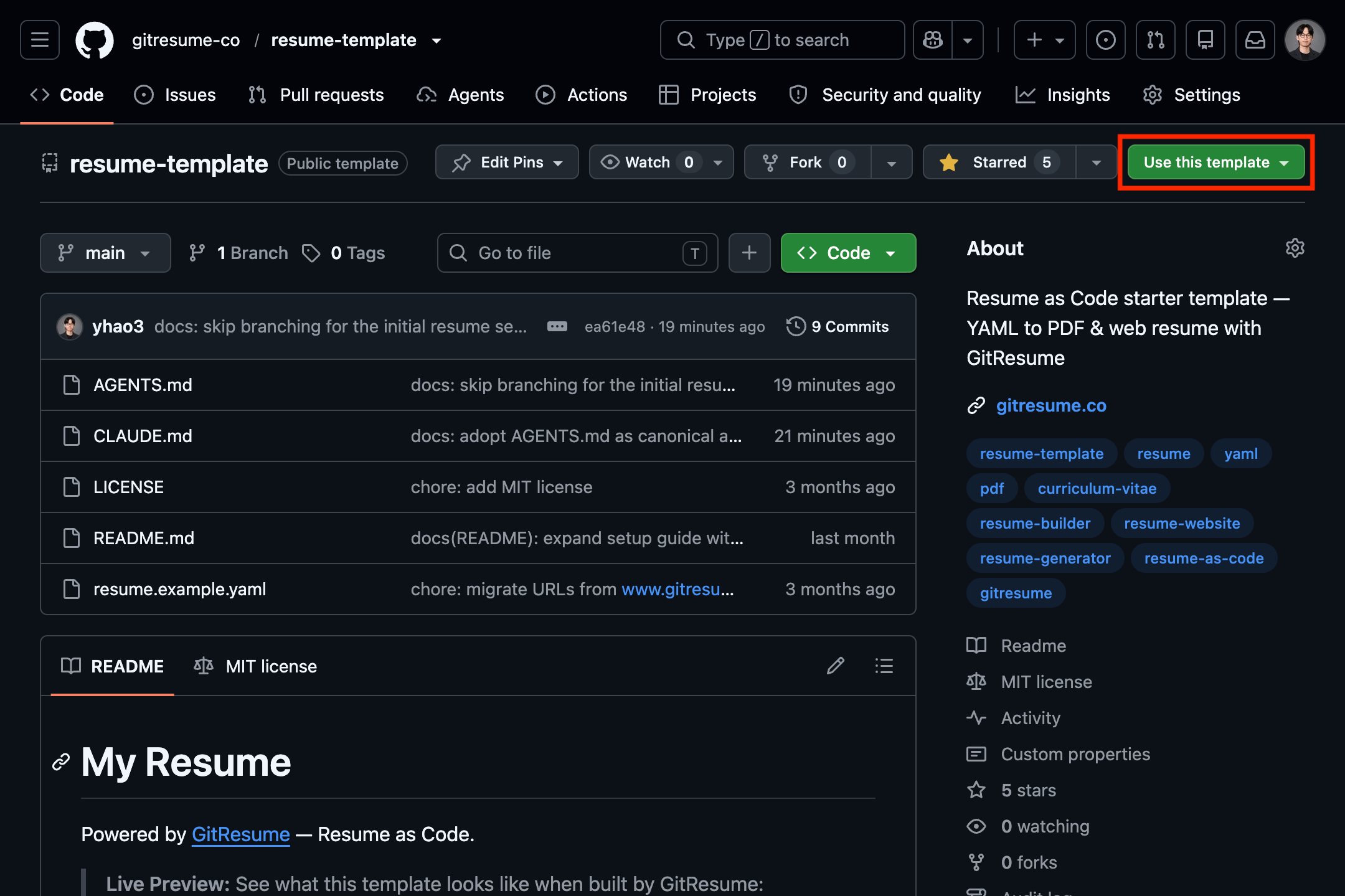Viewport: 1345px width, 896px height.
Task: Switch to the Issues tab
Action: tap(175, 95)
